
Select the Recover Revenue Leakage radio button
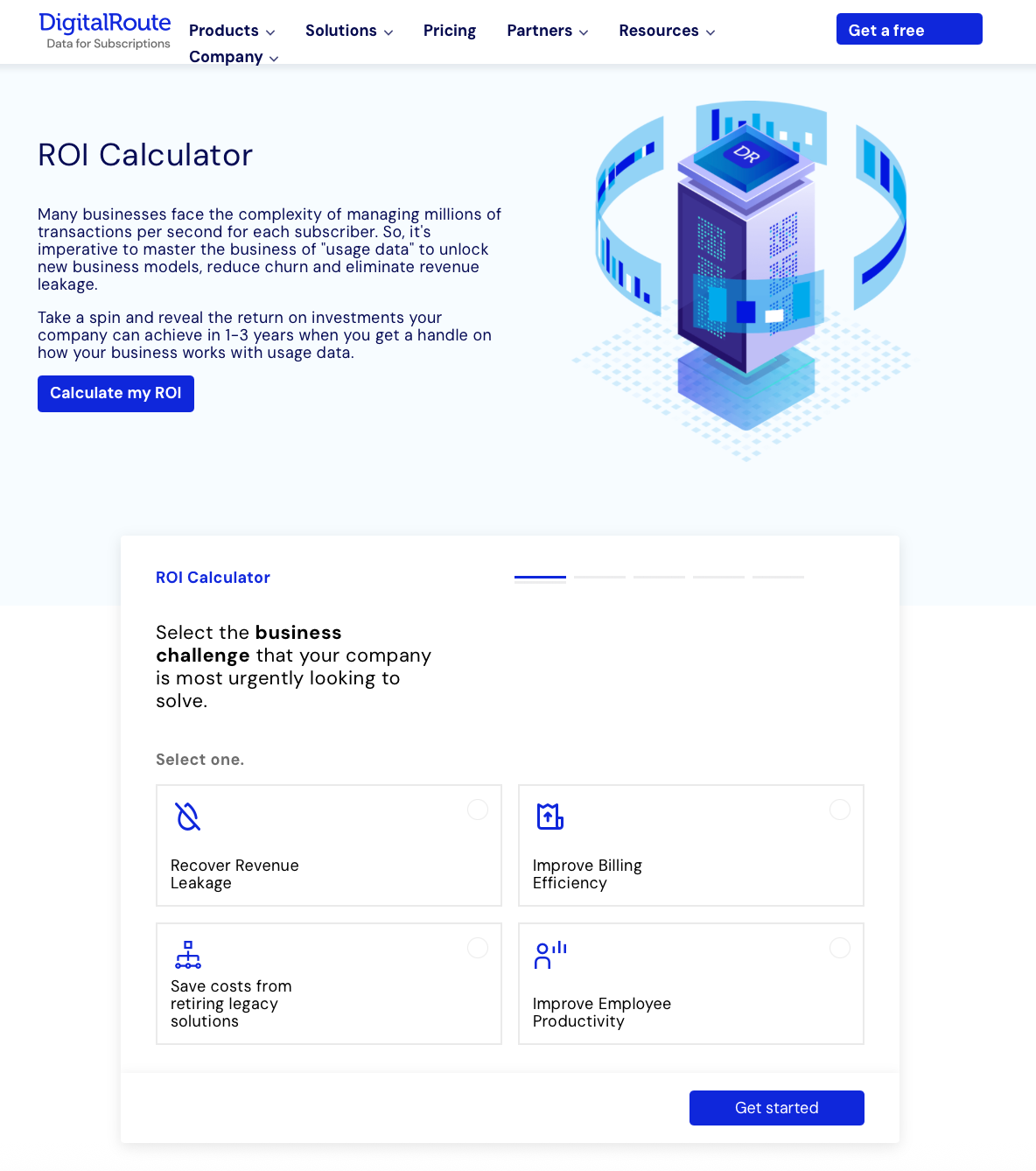(x=478, y=810)
